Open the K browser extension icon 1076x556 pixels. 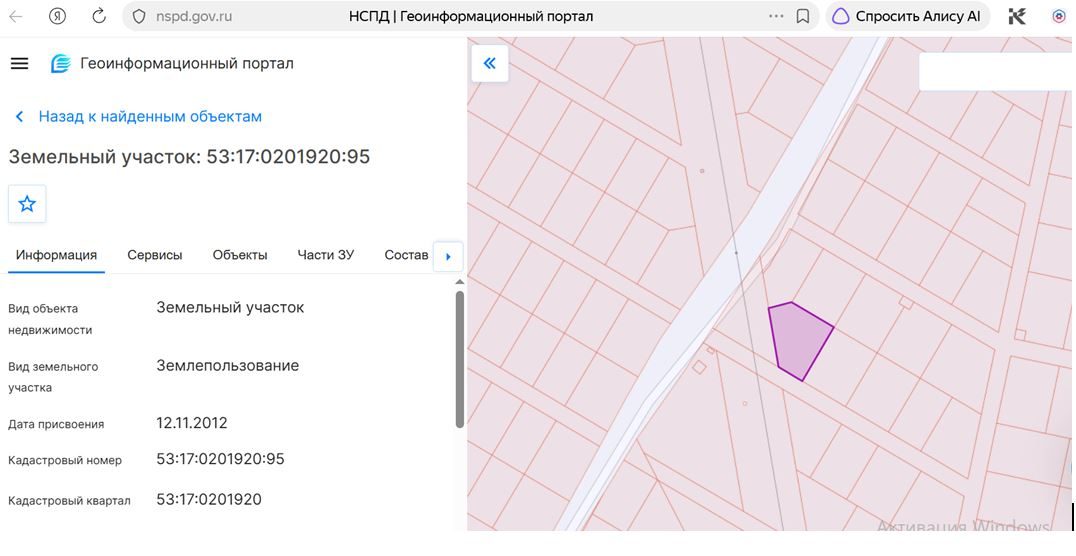pyautogui.click(x=1017, y=16)
